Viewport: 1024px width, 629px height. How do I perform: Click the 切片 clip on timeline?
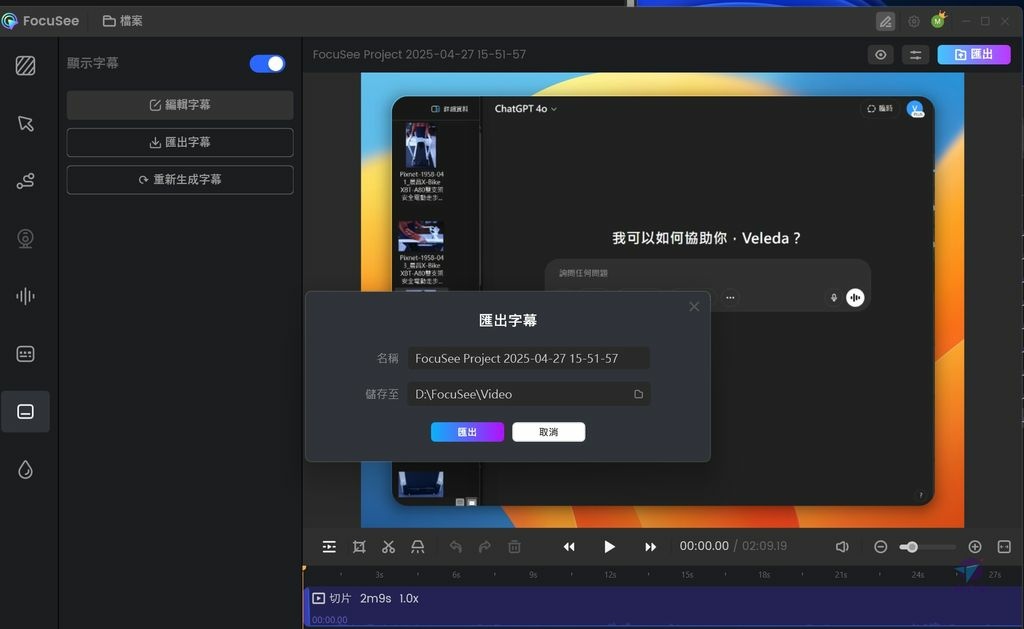click(664, 607)
